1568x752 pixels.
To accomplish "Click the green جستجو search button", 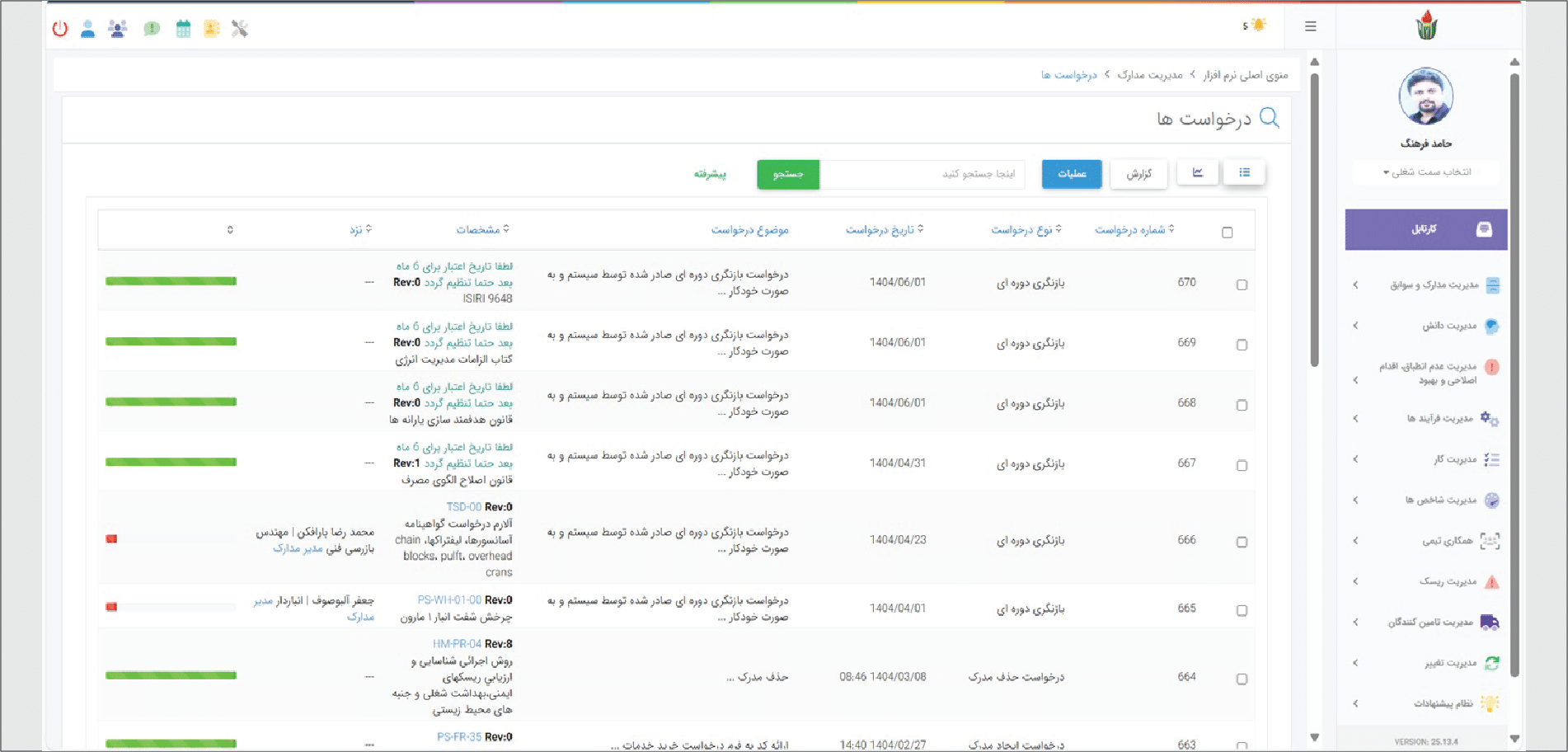I will click(x=787, y=174).
